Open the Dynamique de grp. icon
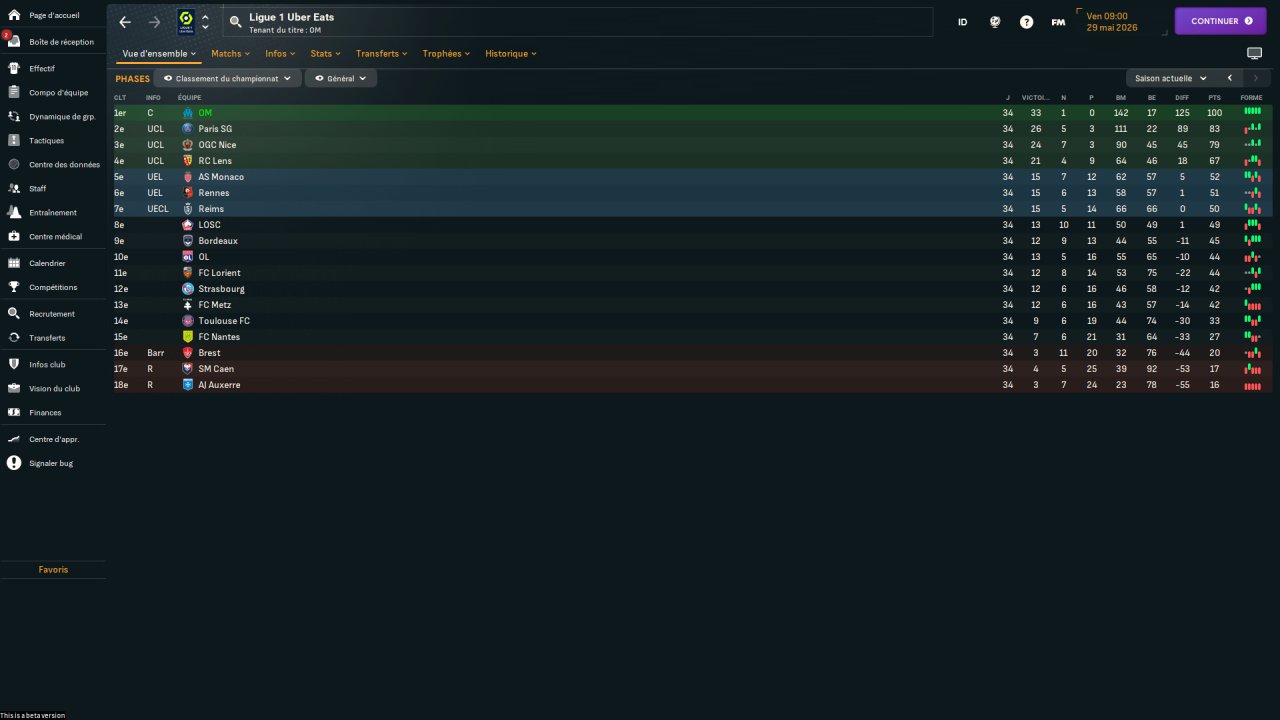 coord(14,117)
